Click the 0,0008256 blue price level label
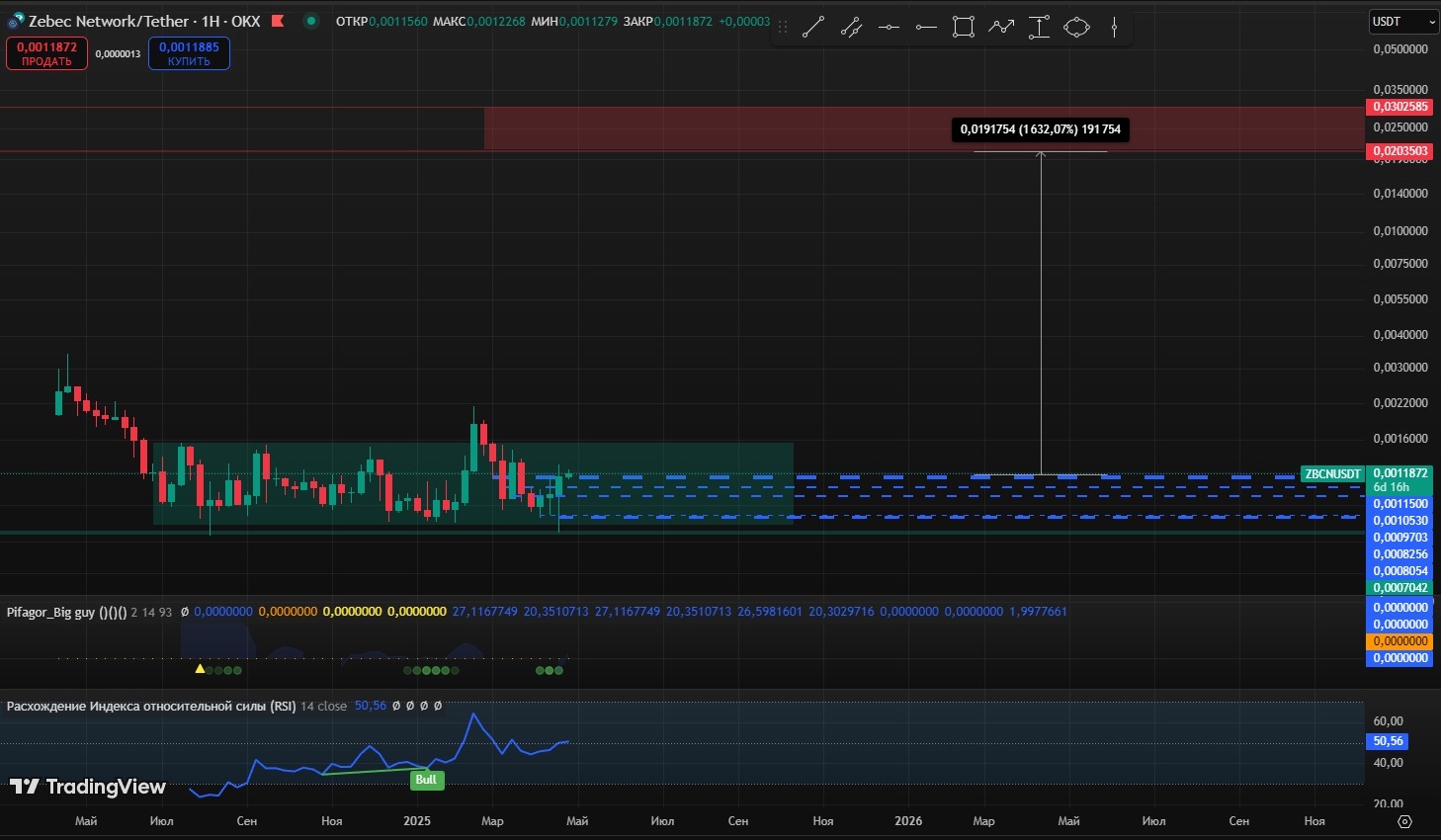This screenshot has width=1441, height=840. point(1400,554)
